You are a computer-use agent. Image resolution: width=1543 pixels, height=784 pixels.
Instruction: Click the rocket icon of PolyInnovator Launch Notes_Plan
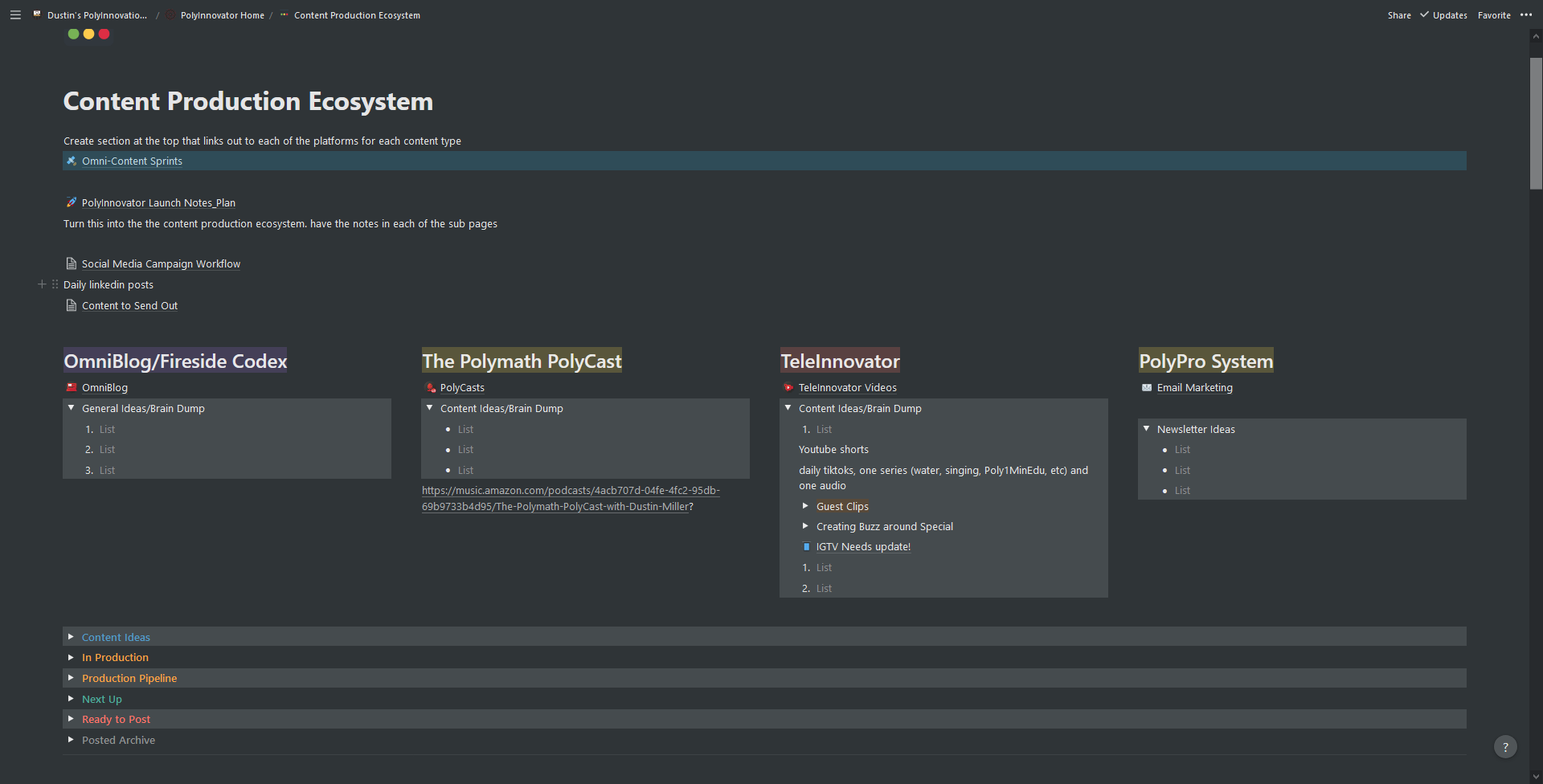click(x=70, y=202)
